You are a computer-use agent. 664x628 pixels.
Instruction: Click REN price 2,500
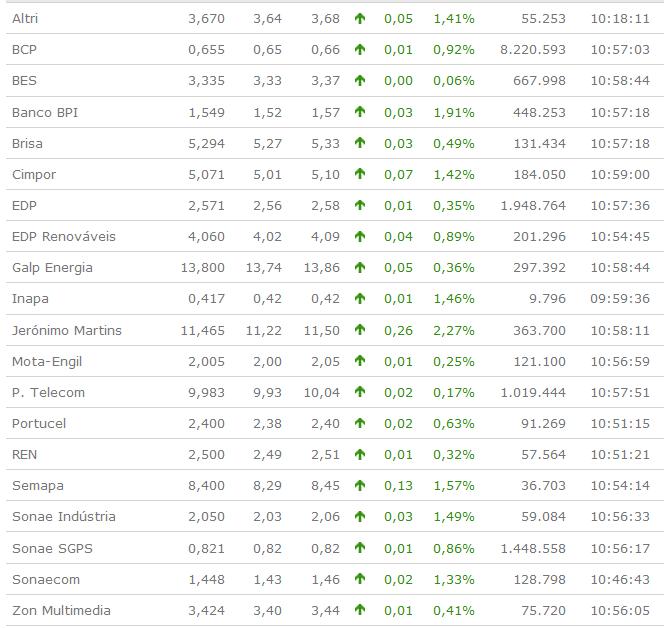(206, 455)
